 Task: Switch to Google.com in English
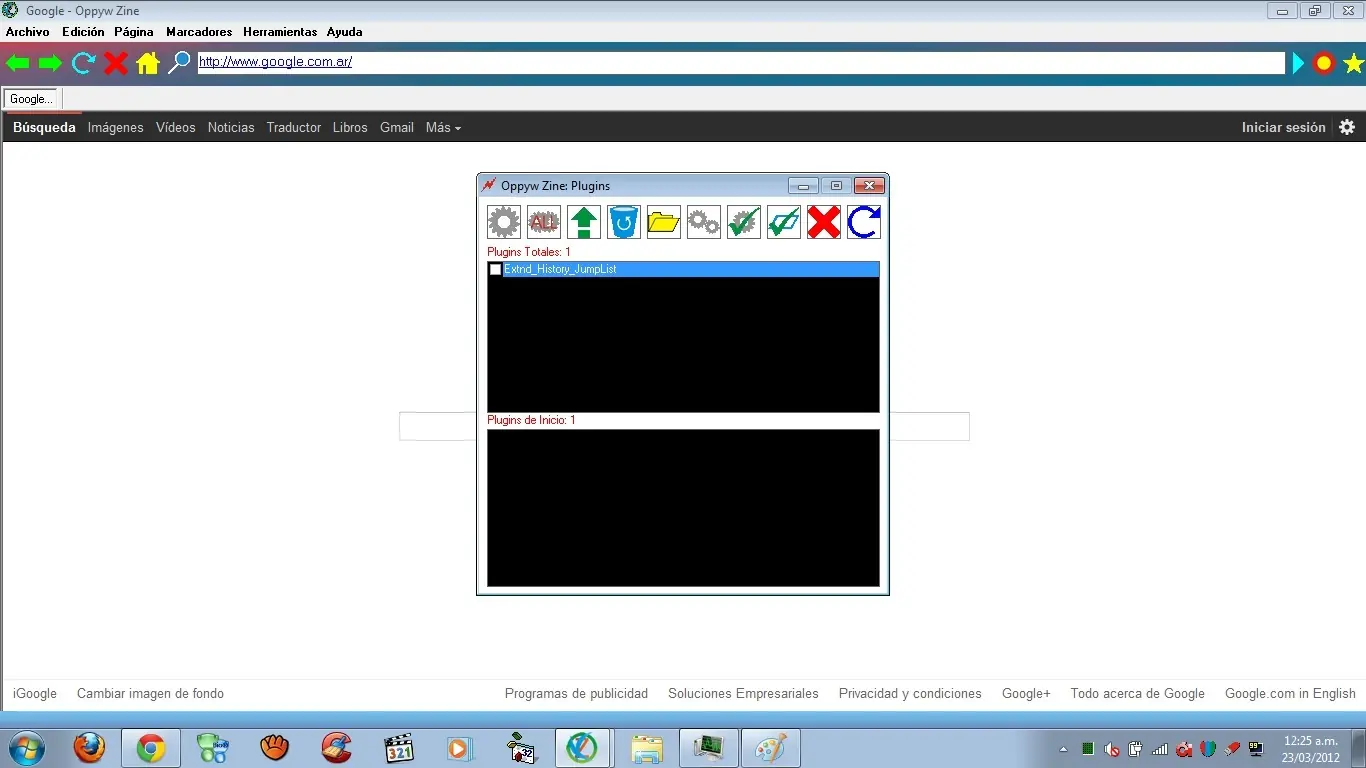coord(1290,693)
